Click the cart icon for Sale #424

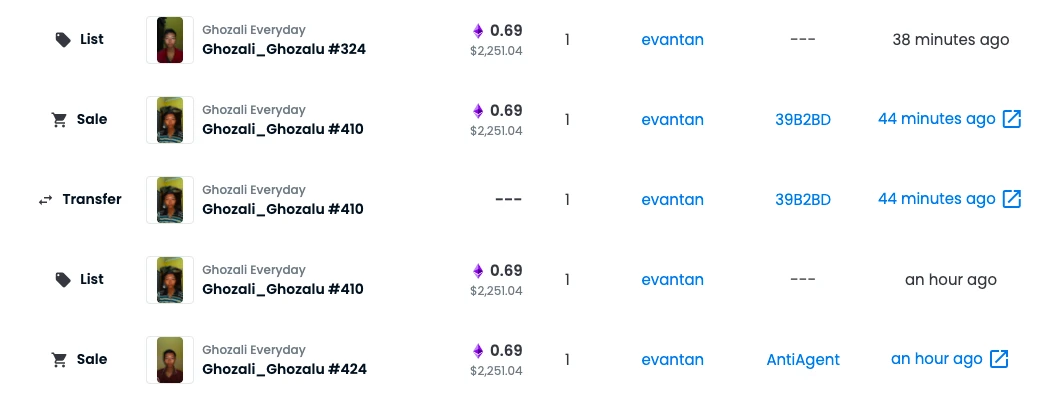tap(59, 360)
